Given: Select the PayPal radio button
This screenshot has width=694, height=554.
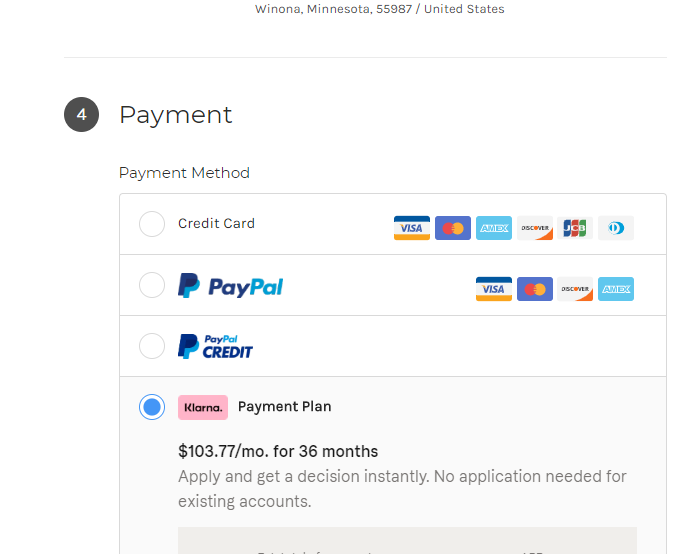Looking at the screenshot, I should 152,286.
